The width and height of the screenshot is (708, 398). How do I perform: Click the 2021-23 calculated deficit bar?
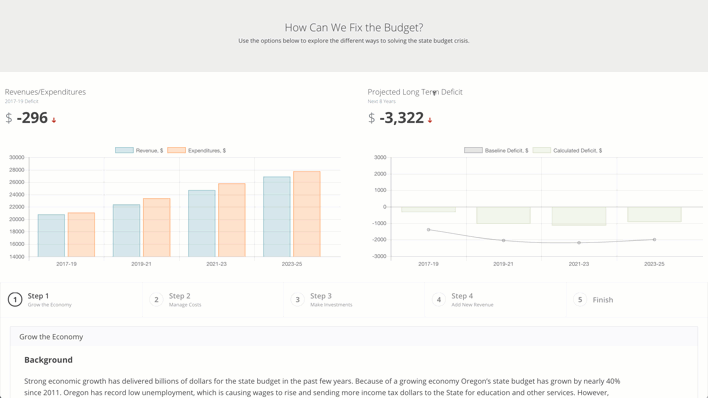click(579, 216)
